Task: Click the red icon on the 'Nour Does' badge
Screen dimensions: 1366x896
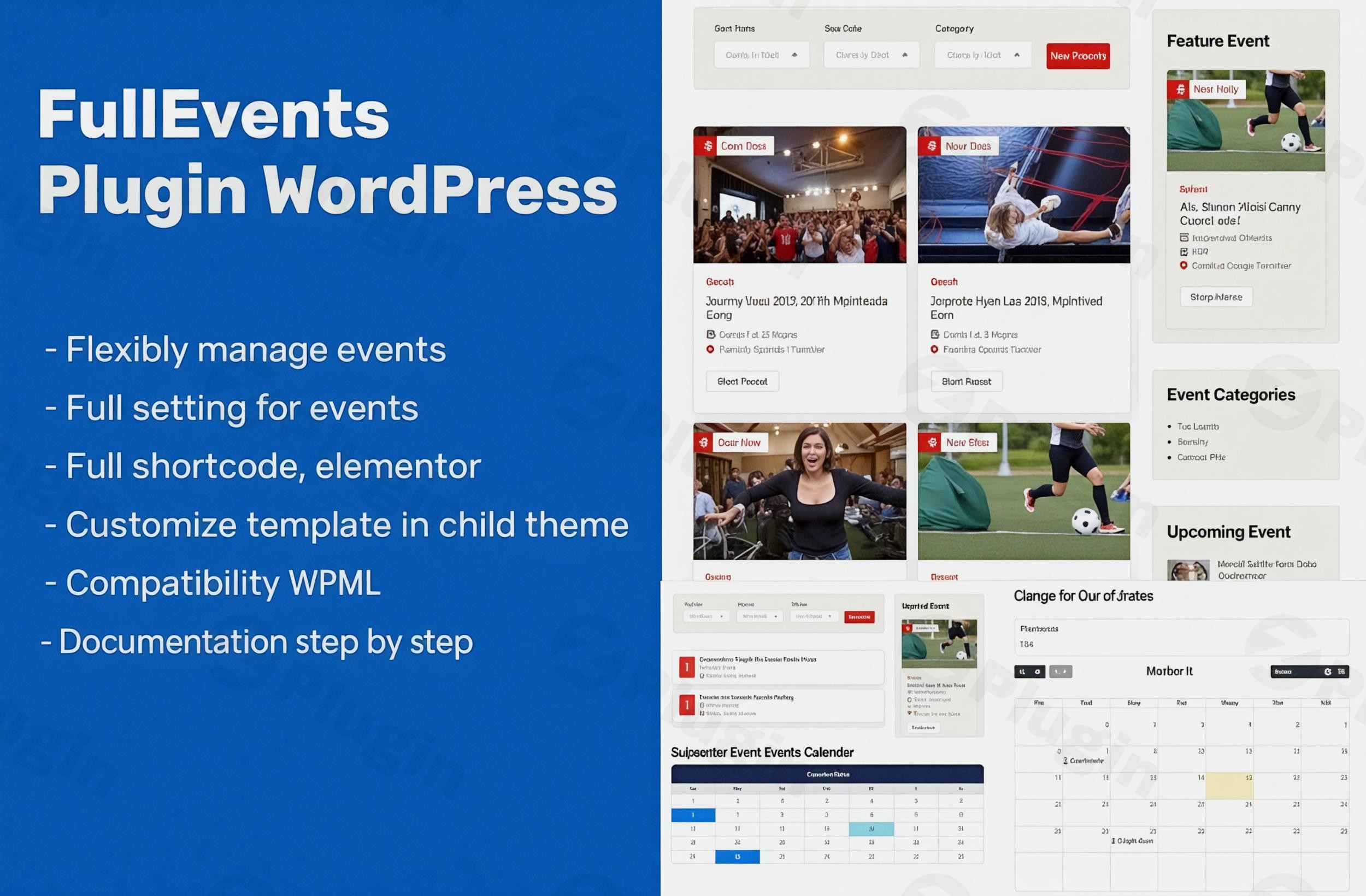Action: pyautogui.click(x=932, y=146)
